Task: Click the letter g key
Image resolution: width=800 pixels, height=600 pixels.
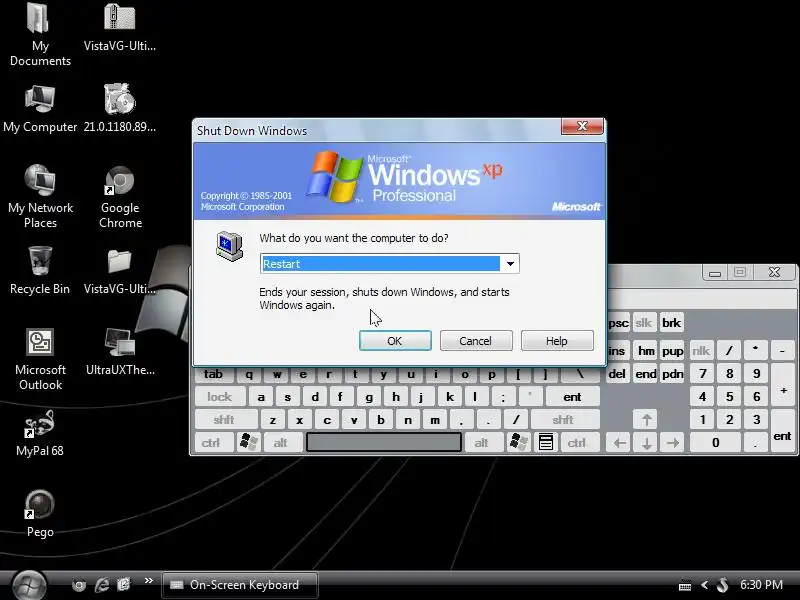Action: tap(369, 397)
